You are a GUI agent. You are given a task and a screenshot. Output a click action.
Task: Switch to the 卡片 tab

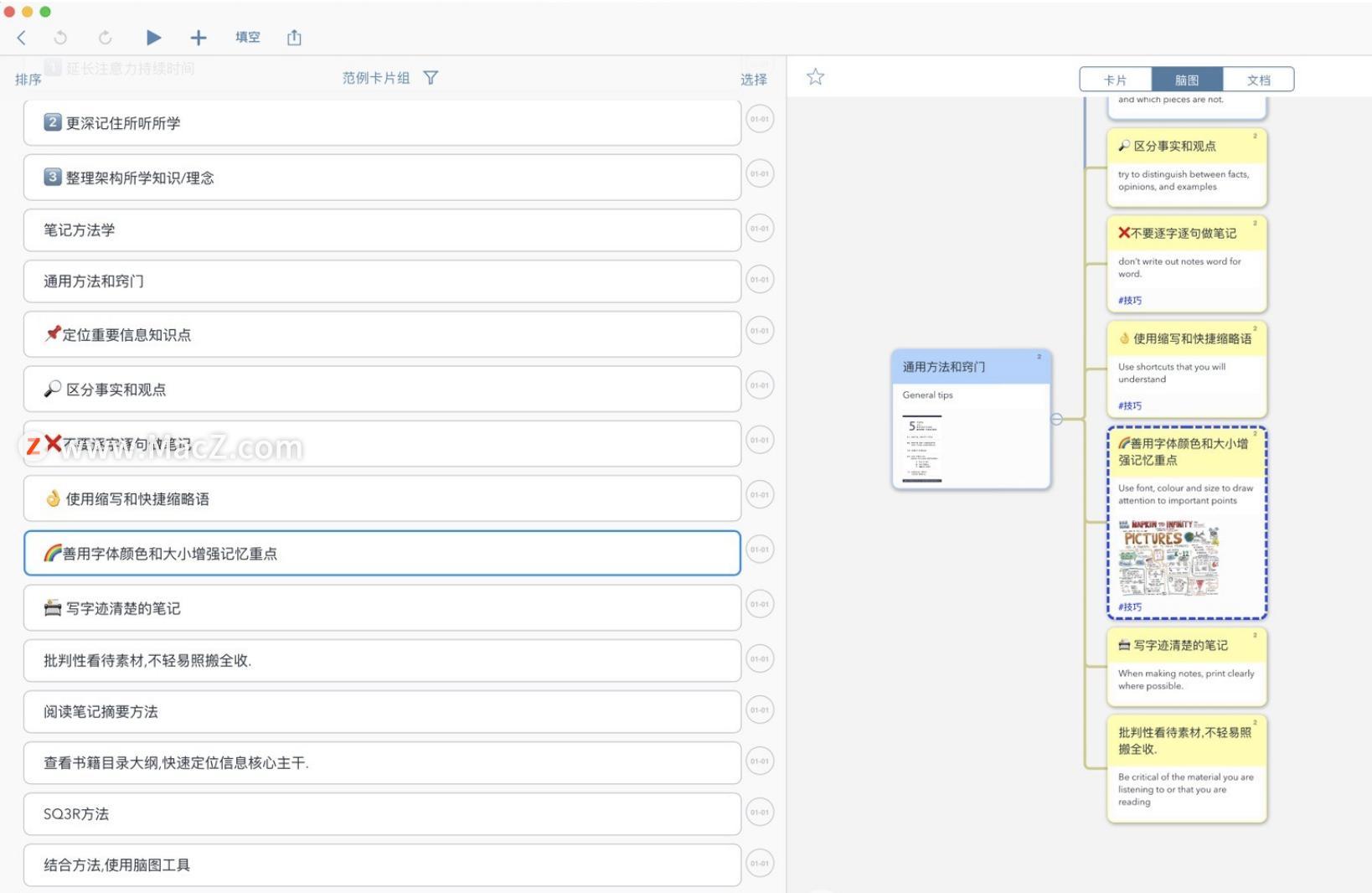[x=1115, y=80]
